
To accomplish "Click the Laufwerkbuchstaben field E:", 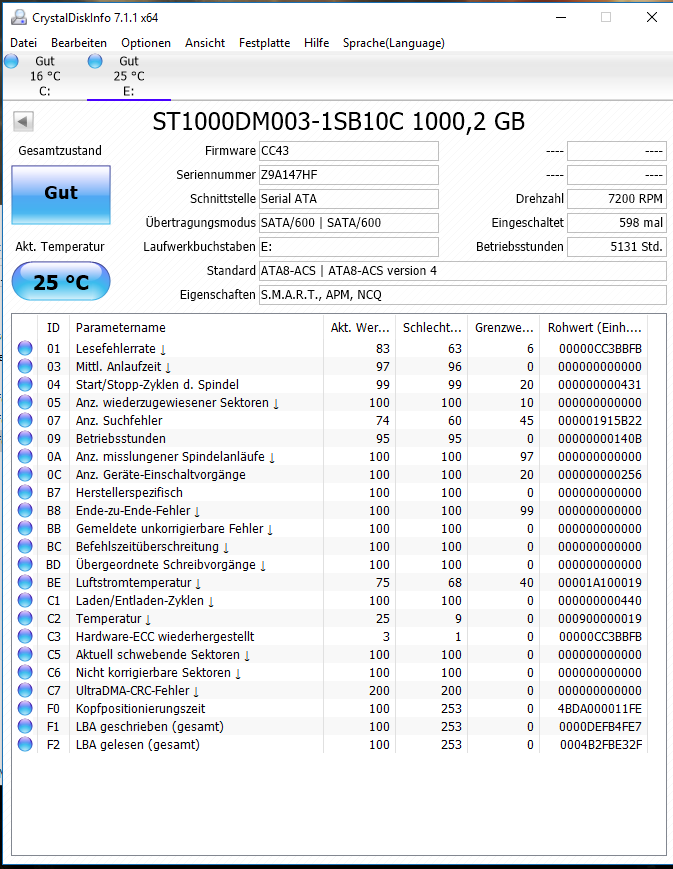I will click(x=349, y=247).
